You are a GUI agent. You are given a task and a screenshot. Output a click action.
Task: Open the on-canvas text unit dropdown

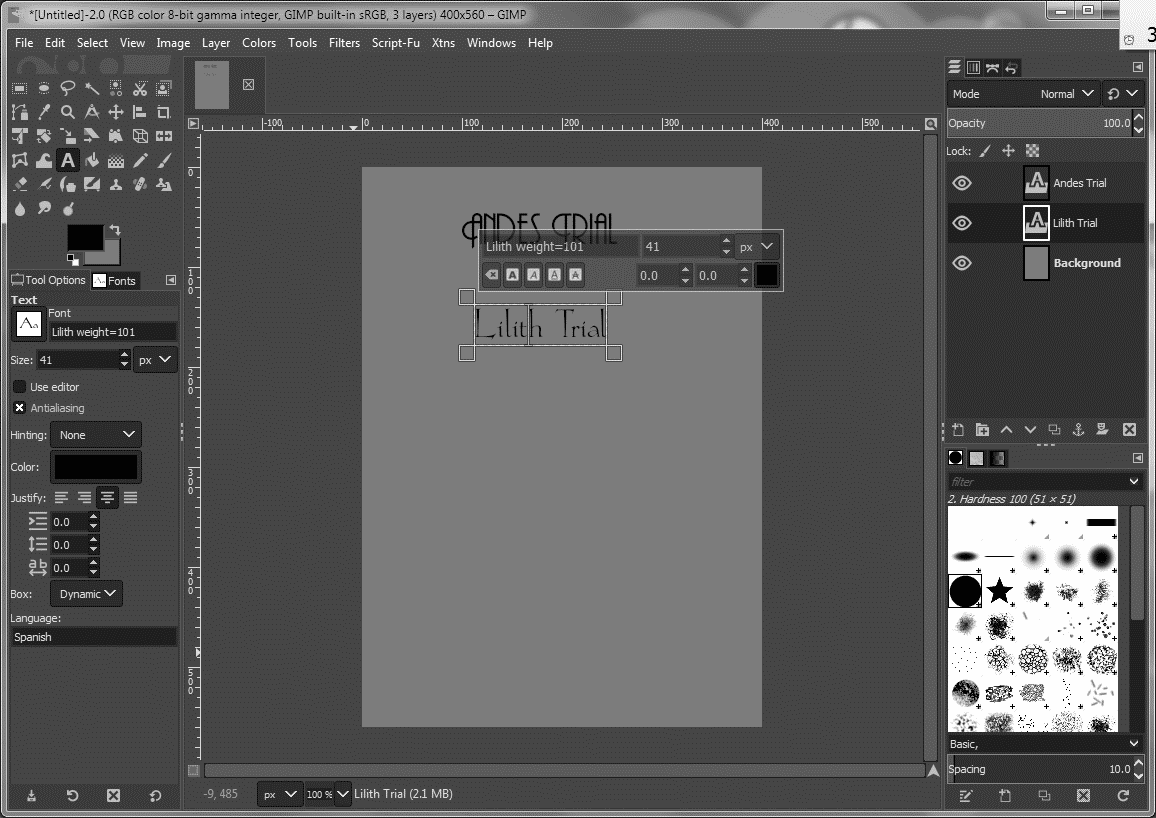756,247
